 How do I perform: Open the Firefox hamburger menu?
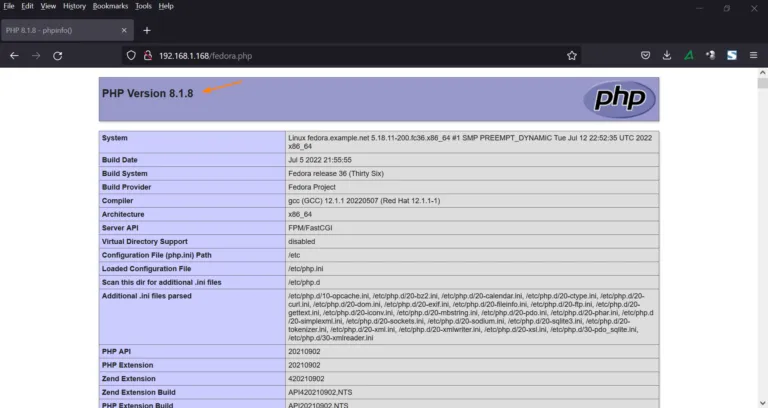[753, 55]
